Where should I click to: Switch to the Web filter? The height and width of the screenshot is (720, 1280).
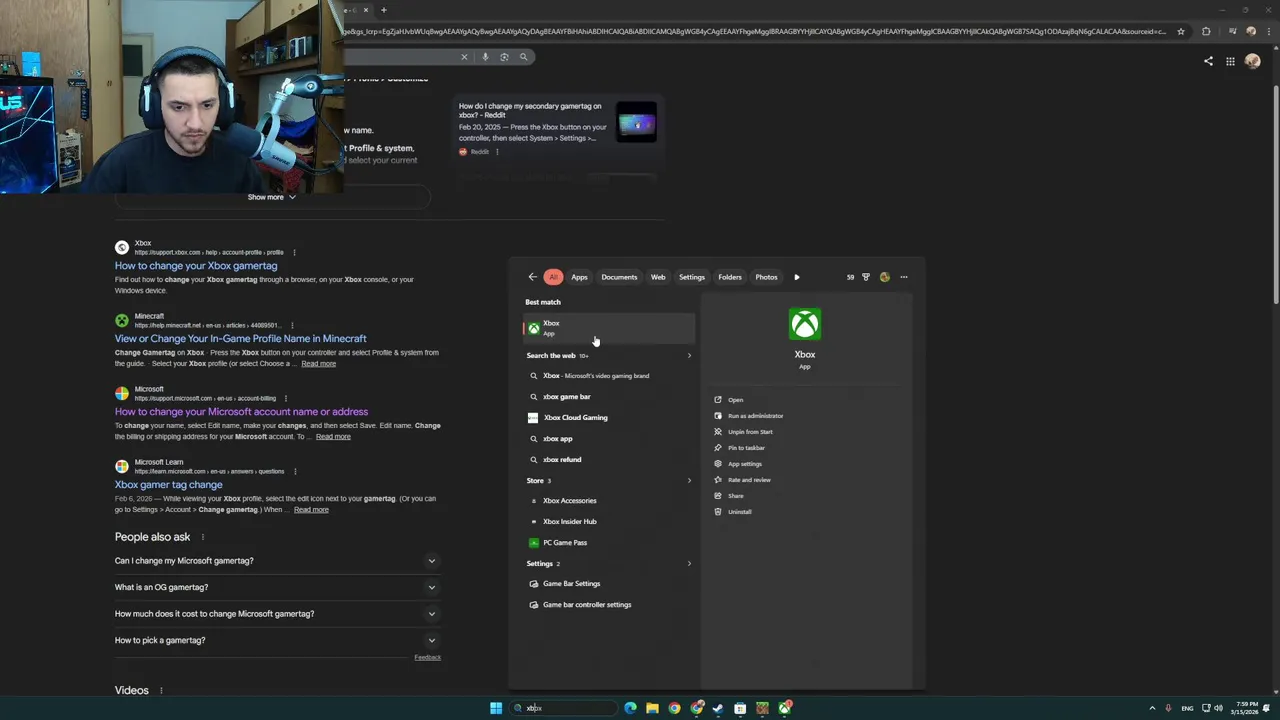point(658,277)
